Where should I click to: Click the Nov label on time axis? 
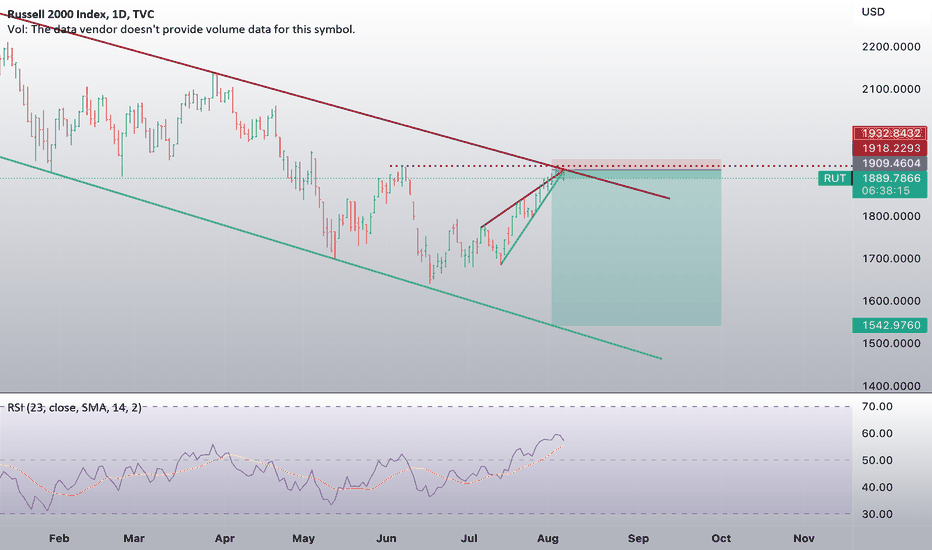coord(804,538)
